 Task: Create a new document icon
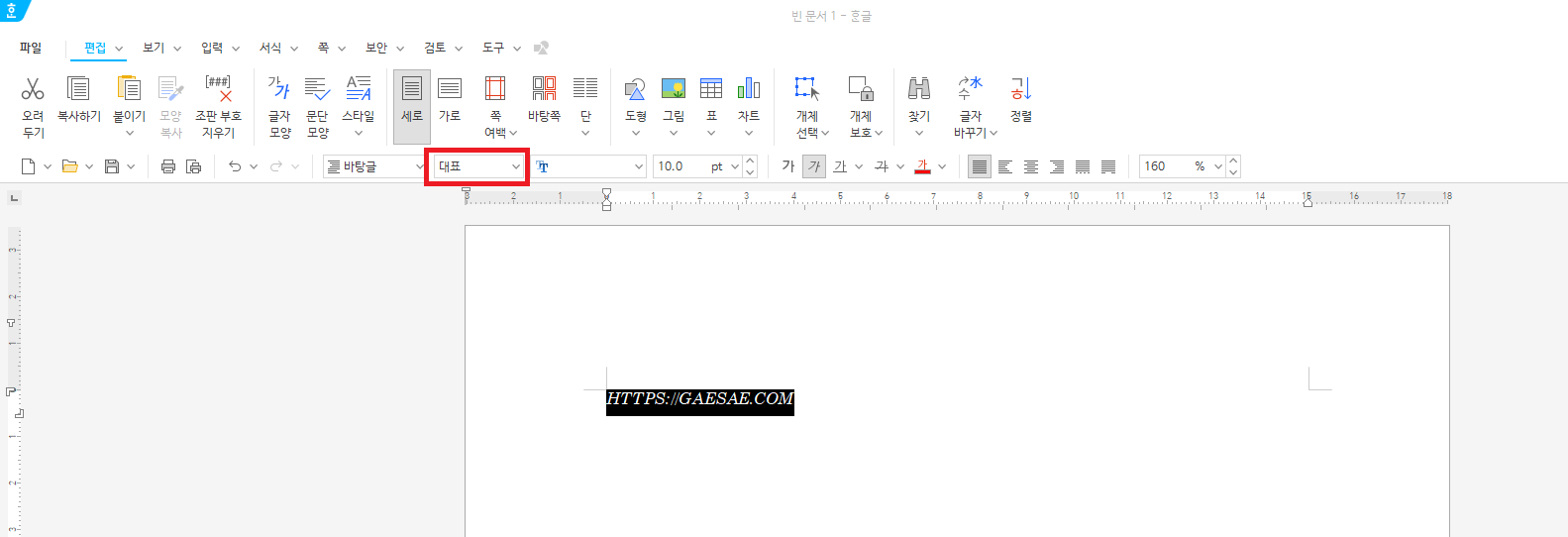28,166
